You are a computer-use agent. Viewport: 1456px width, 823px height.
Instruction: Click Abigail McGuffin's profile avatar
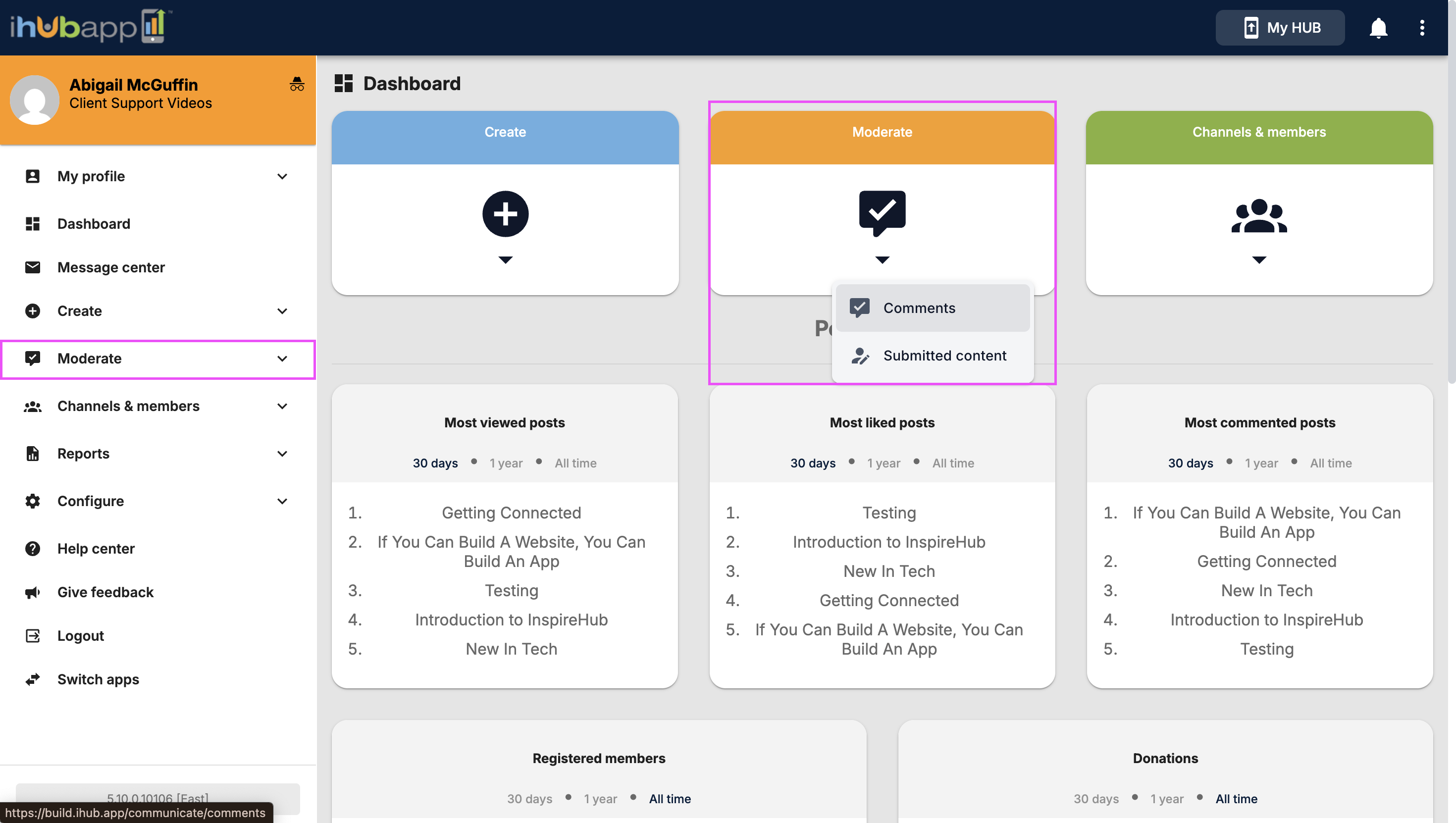point(35,100)
